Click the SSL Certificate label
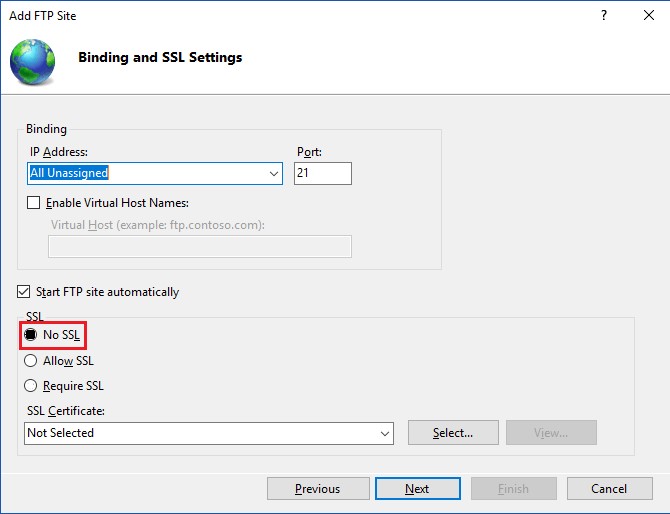The image size is (670, 514). coord(66,411)
